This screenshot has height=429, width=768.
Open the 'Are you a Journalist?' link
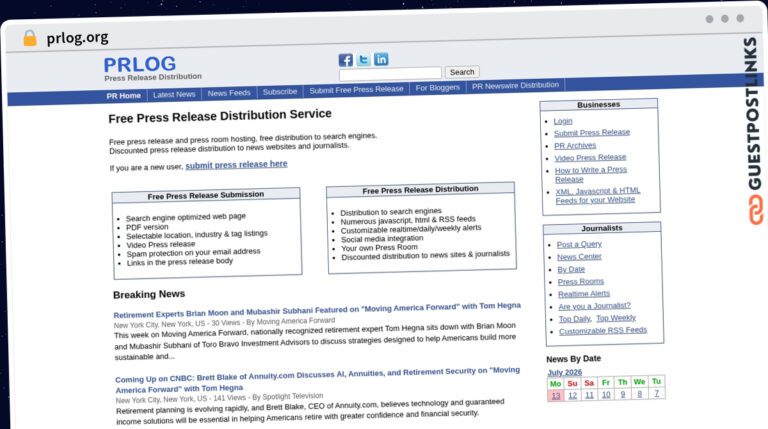pos(594,306)
